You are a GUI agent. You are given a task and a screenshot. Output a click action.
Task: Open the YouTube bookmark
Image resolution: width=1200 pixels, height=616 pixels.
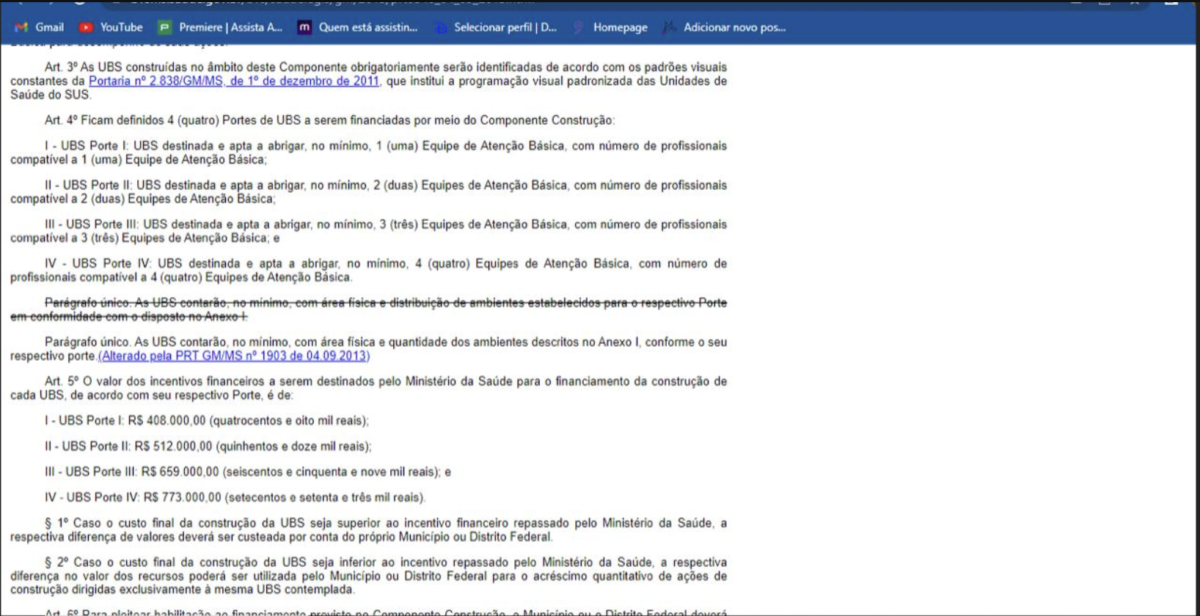pyautogui.click(x=112, y=27)
